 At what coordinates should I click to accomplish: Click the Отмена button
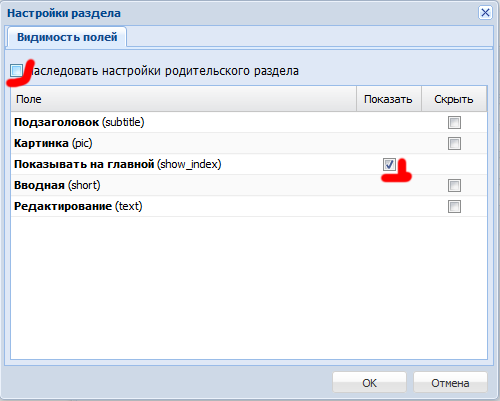(x=450, y=383)
